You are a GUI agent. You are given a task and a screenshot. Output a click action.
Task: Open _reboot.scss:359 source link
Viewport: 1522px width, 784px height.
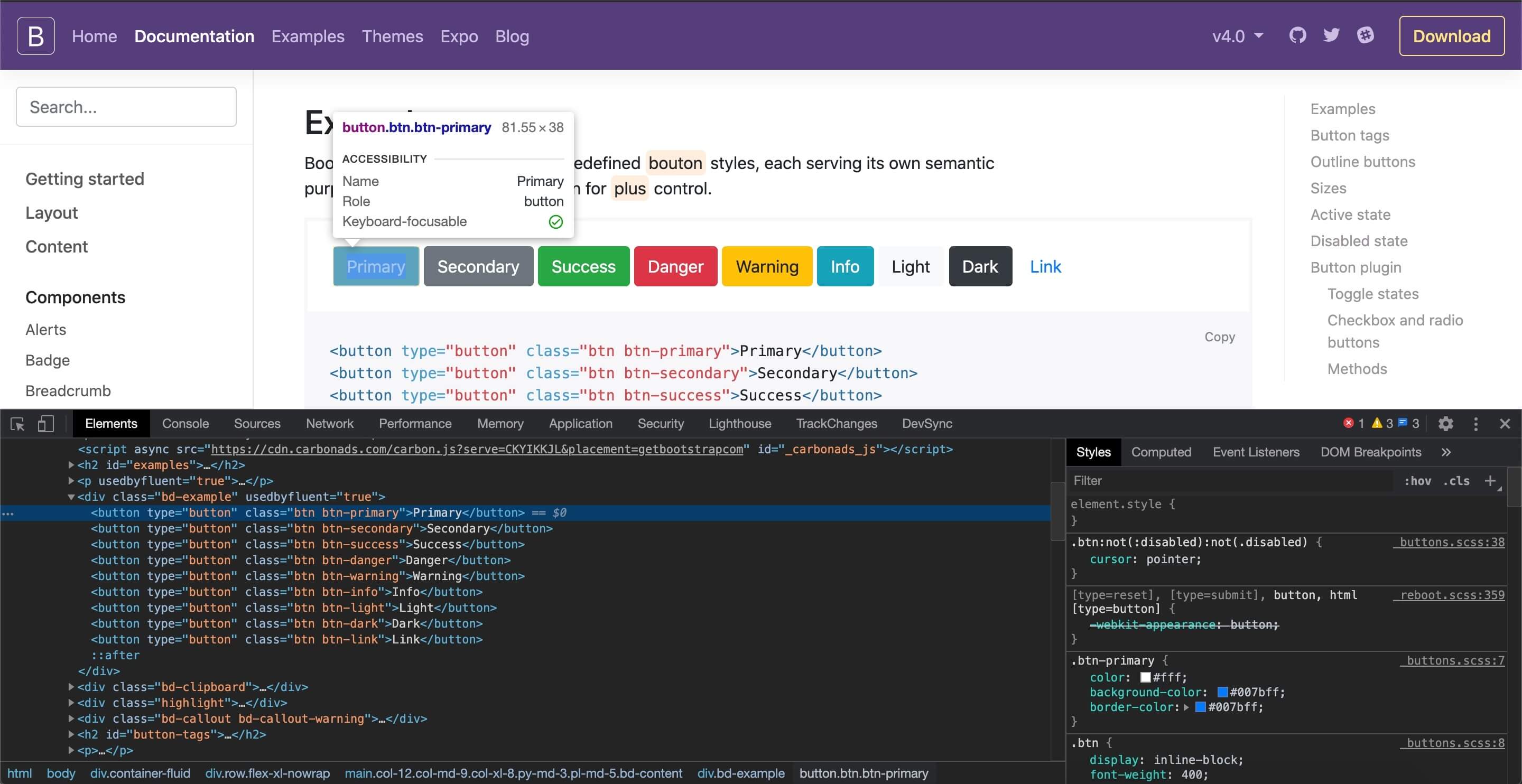tap(1449, 595)
